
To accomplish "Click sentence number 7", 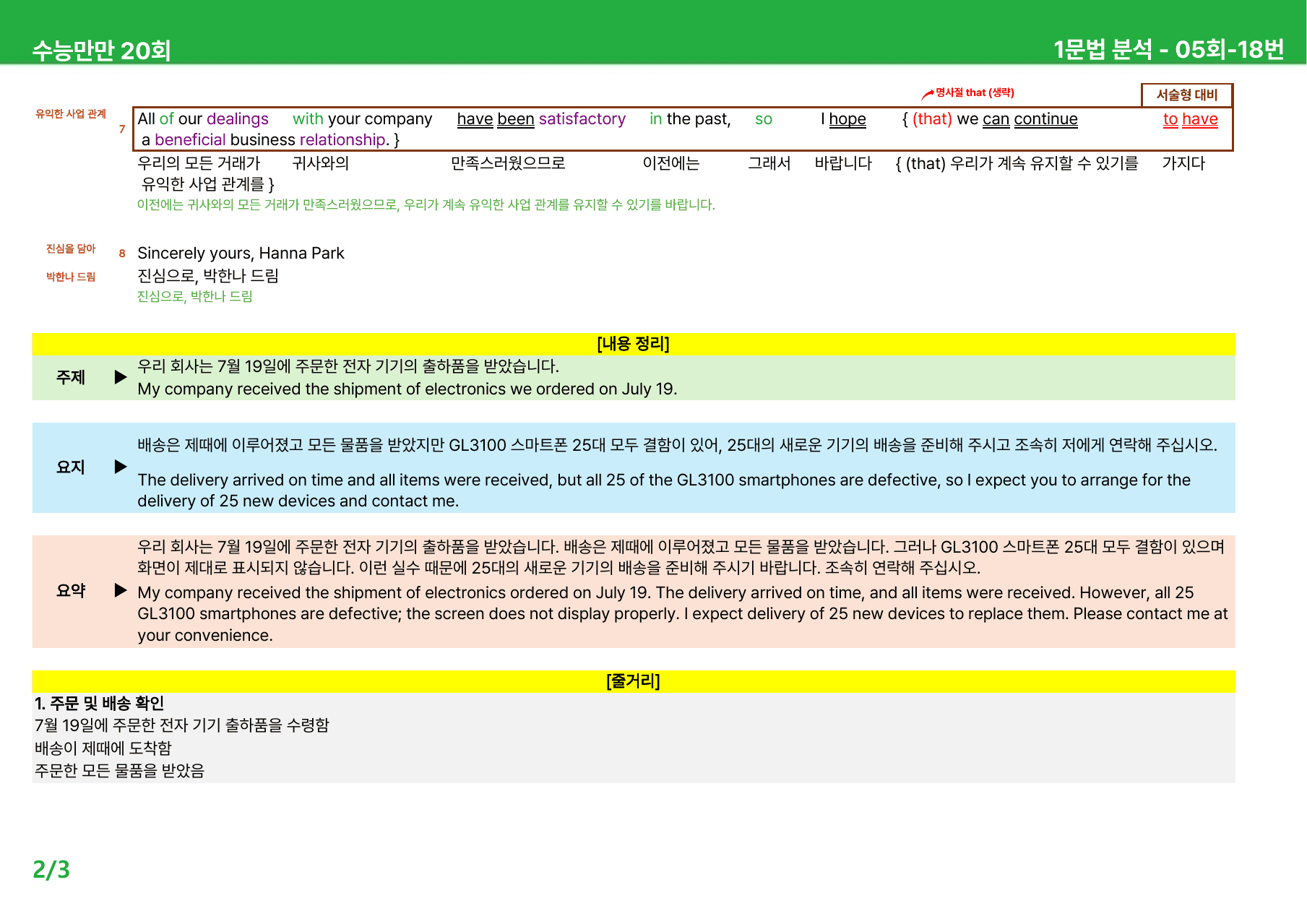I will coord(122,129).
